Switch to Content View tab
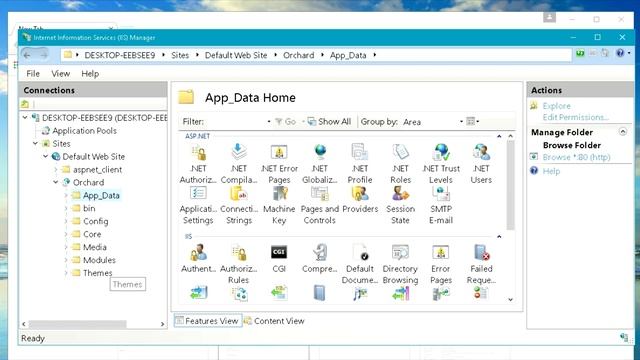 tap(274, 321)
